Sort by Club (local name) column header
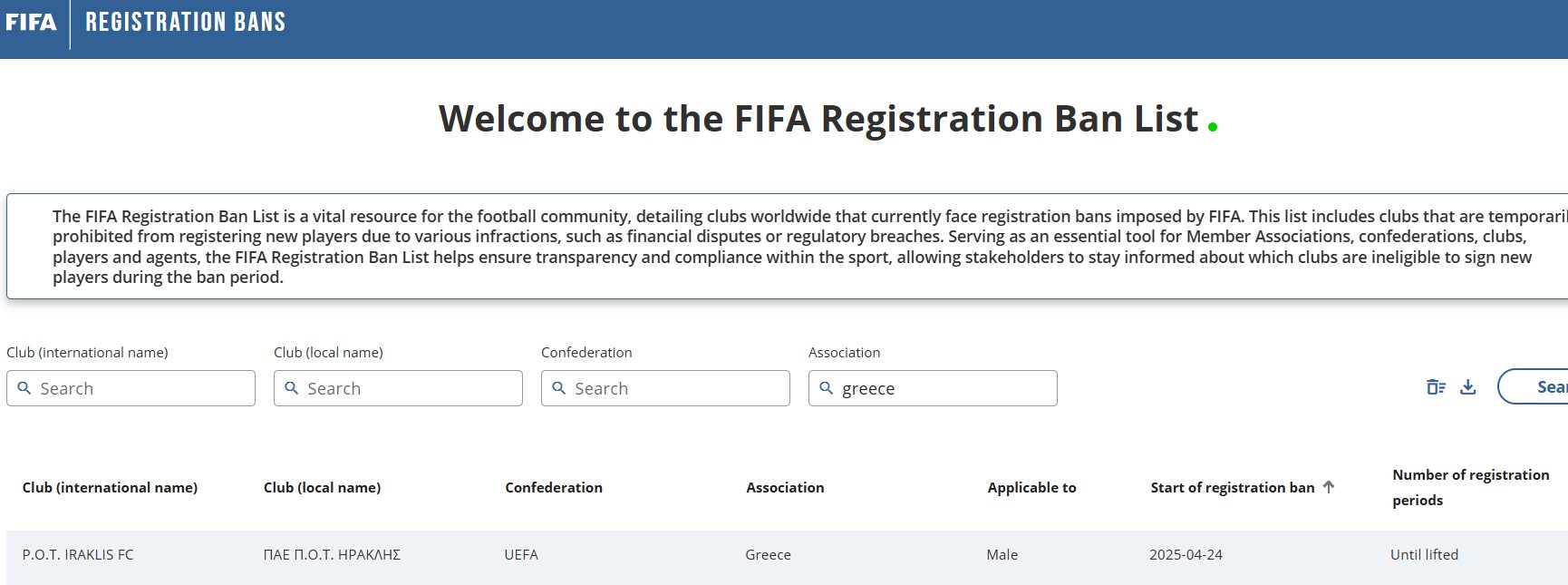The height and width of the screenshot is (585, 1568). coord(322,488)
